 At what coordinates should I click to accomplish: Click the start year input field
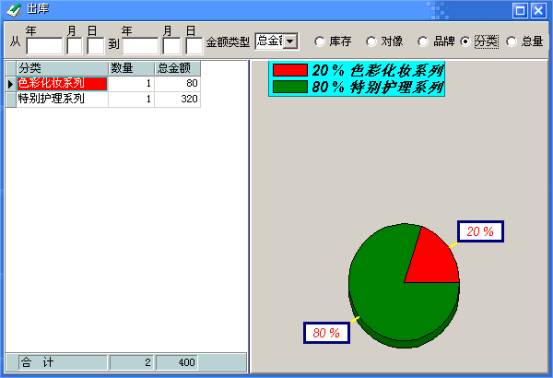point(44,46)
